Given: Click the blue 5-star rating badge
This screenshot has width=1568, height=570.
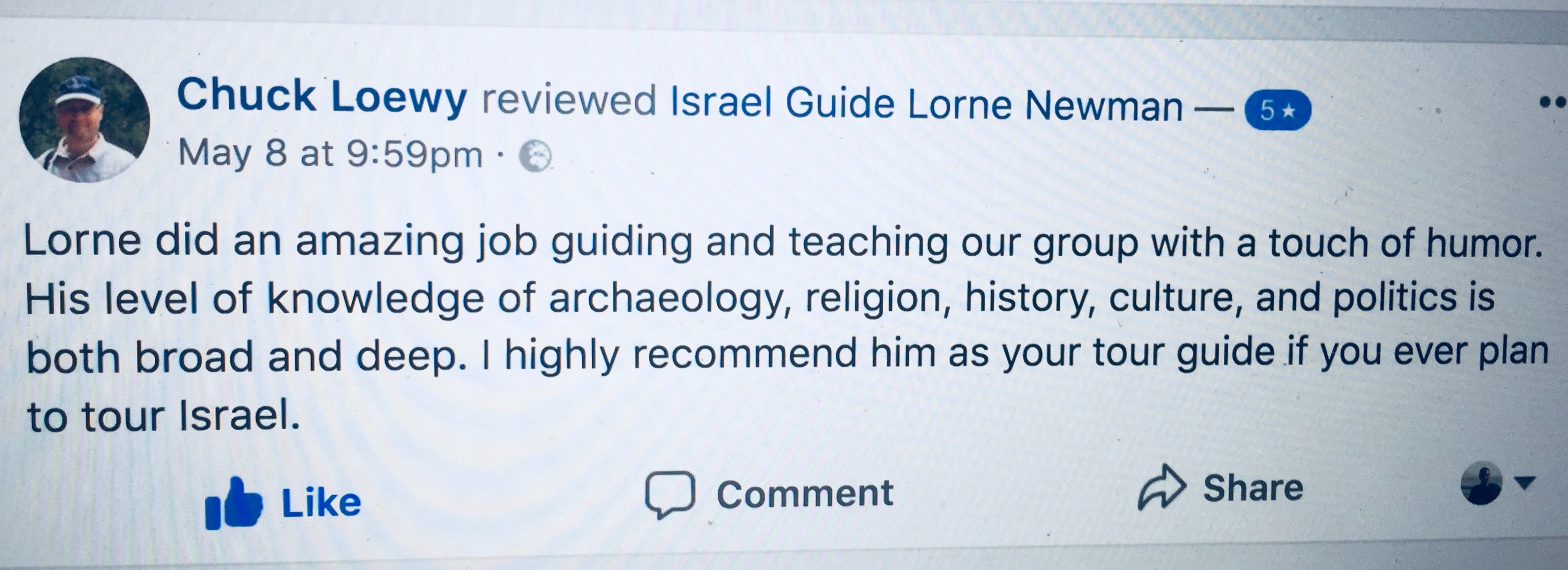Looking at the screenshot, I should click(x=1278, y=110).
